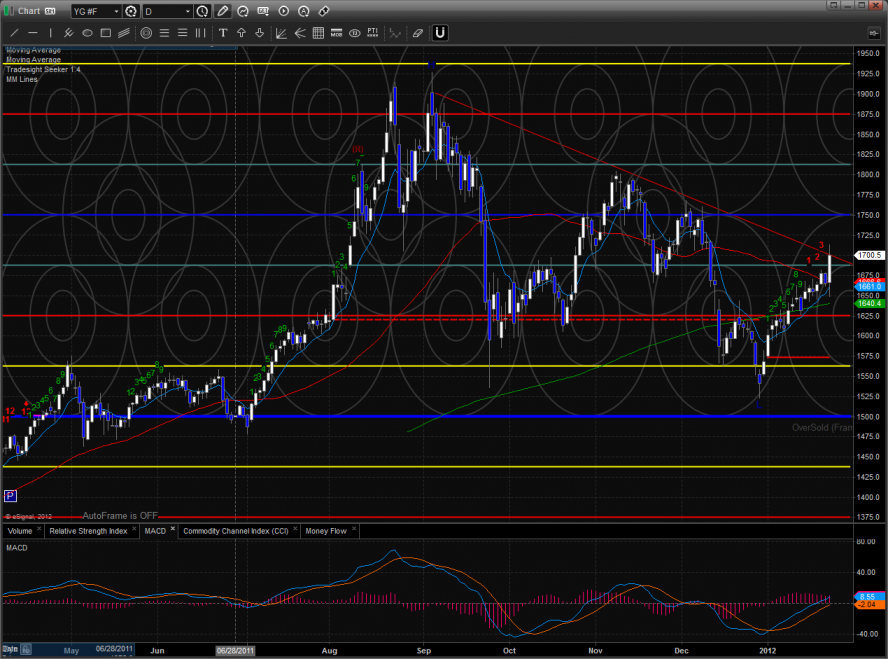Viewport: 888px width, 659px height.
Task: Select the MOB study tool
Action: (x=336, y=33)
